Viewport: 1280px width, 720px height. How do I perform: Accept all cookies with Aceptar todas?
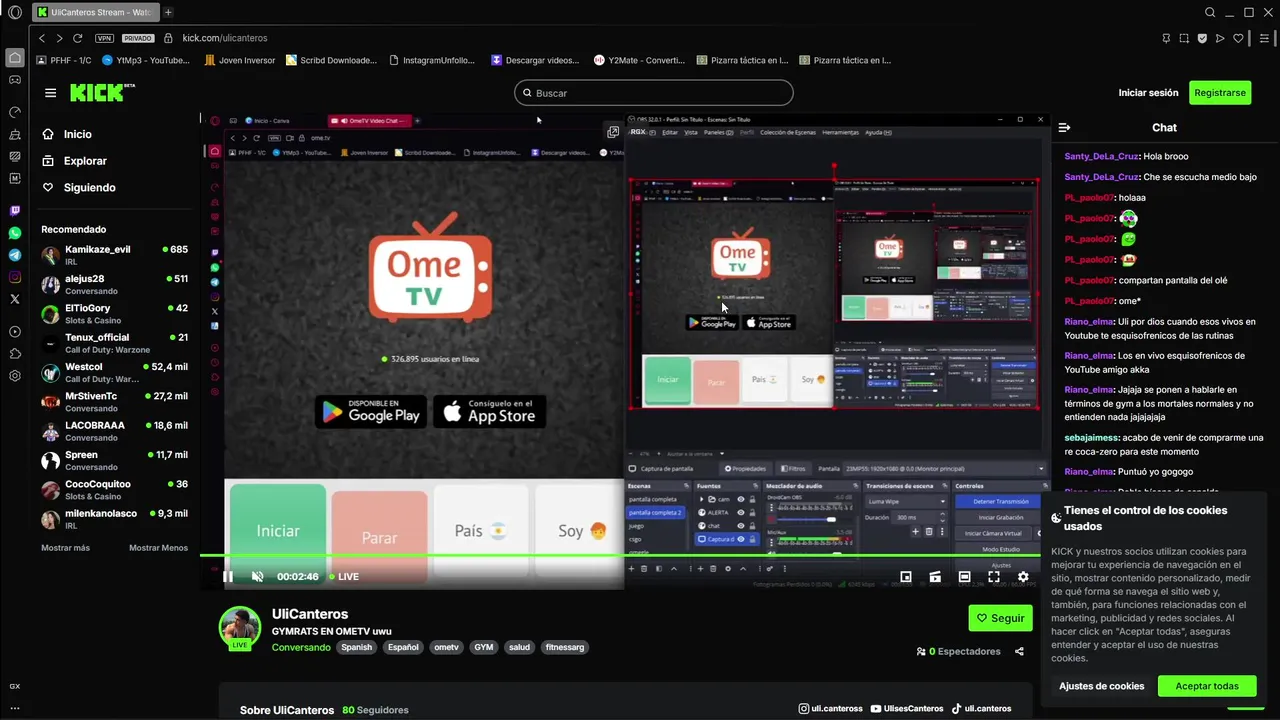coord(1207,686)
